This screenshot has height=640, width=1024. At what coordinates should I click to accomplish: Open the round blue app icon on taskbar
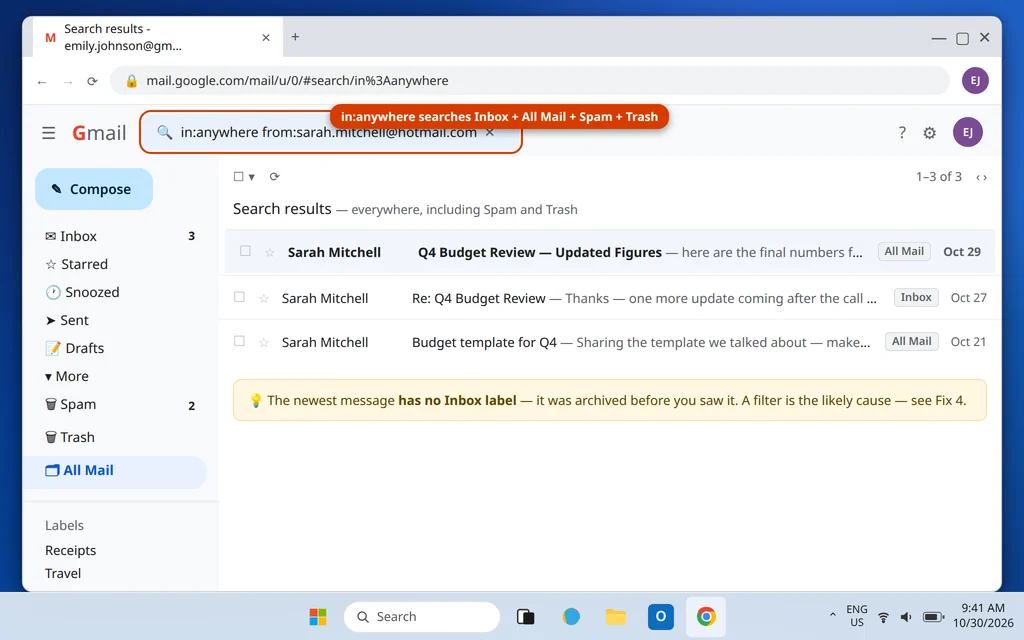(571, 616)
